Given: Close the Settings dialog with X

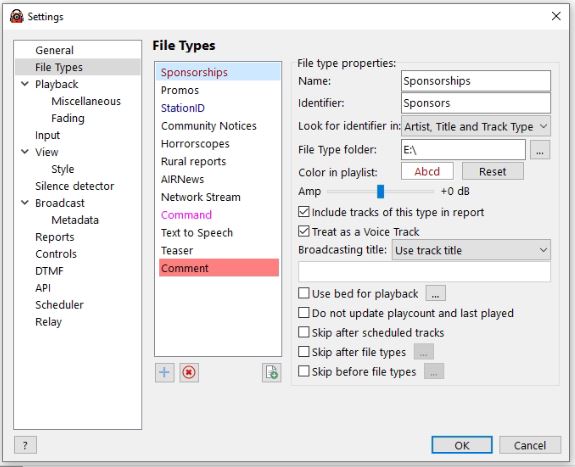Looking at the screenshot, I should (x=556, y=16).
